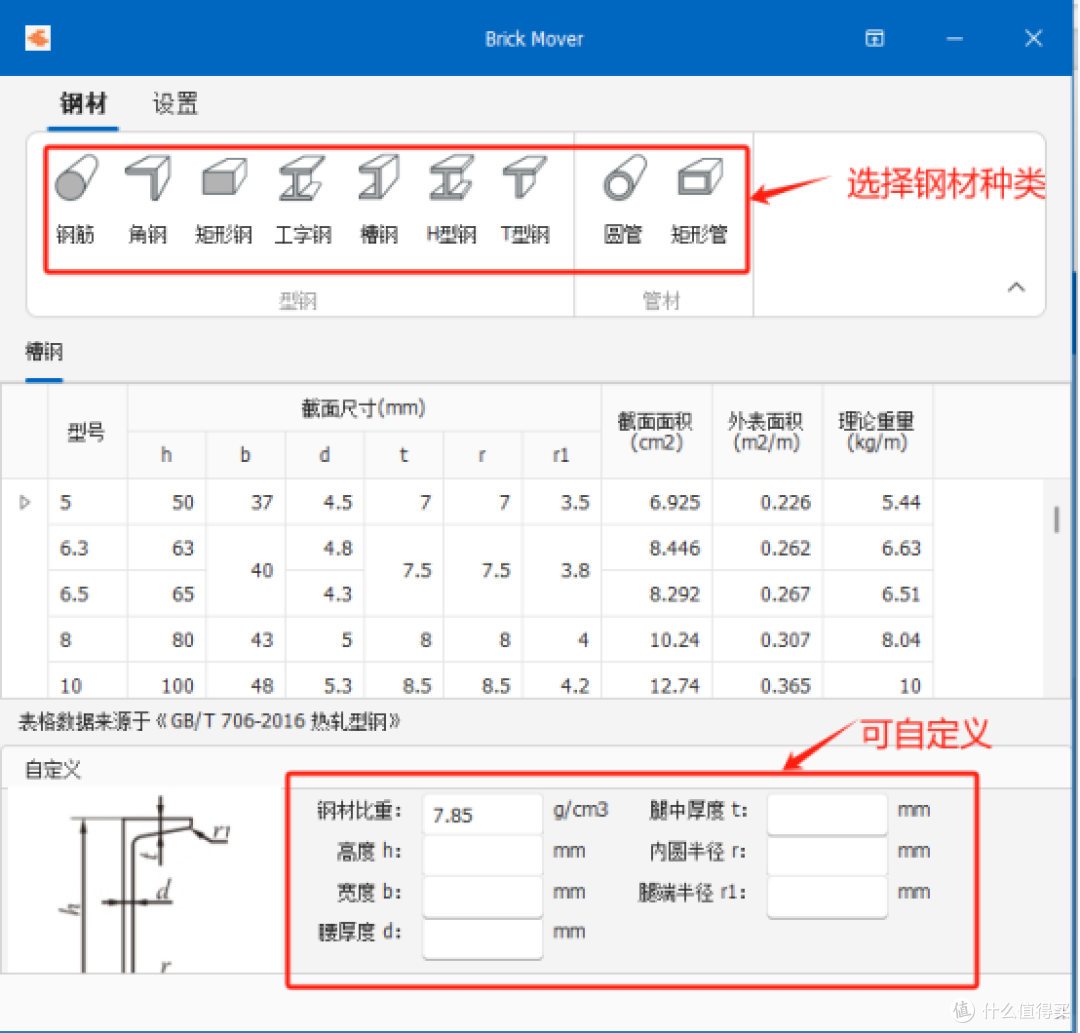Image resolution: width=1080 pixels, height=1033 pixels.
Task: Select the model 8 row cell
Action: click(x=87, y=640)
